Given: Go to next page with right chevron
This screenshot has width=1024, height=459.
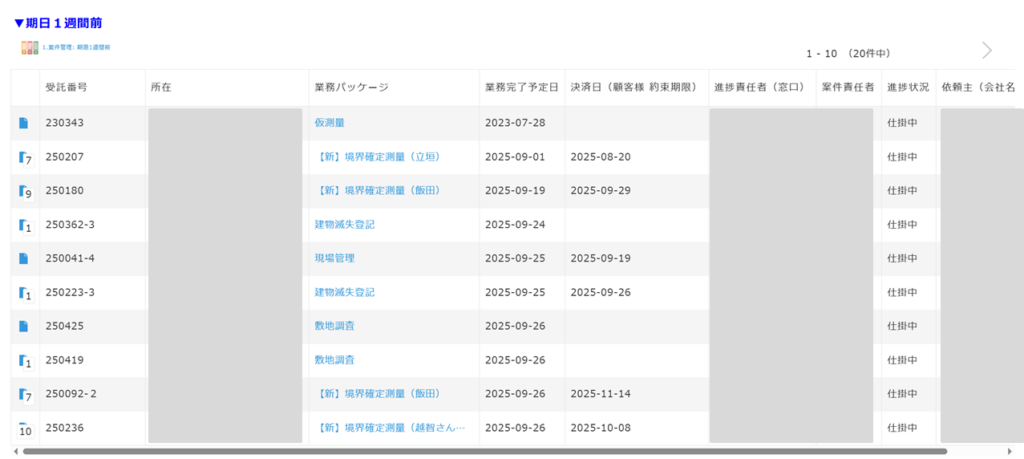Looking at the screenshot, I should 987,51.
